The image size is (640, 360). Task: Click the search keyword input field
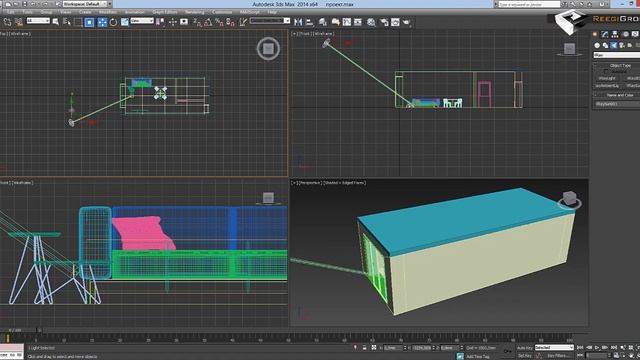(x=529, y=4)
